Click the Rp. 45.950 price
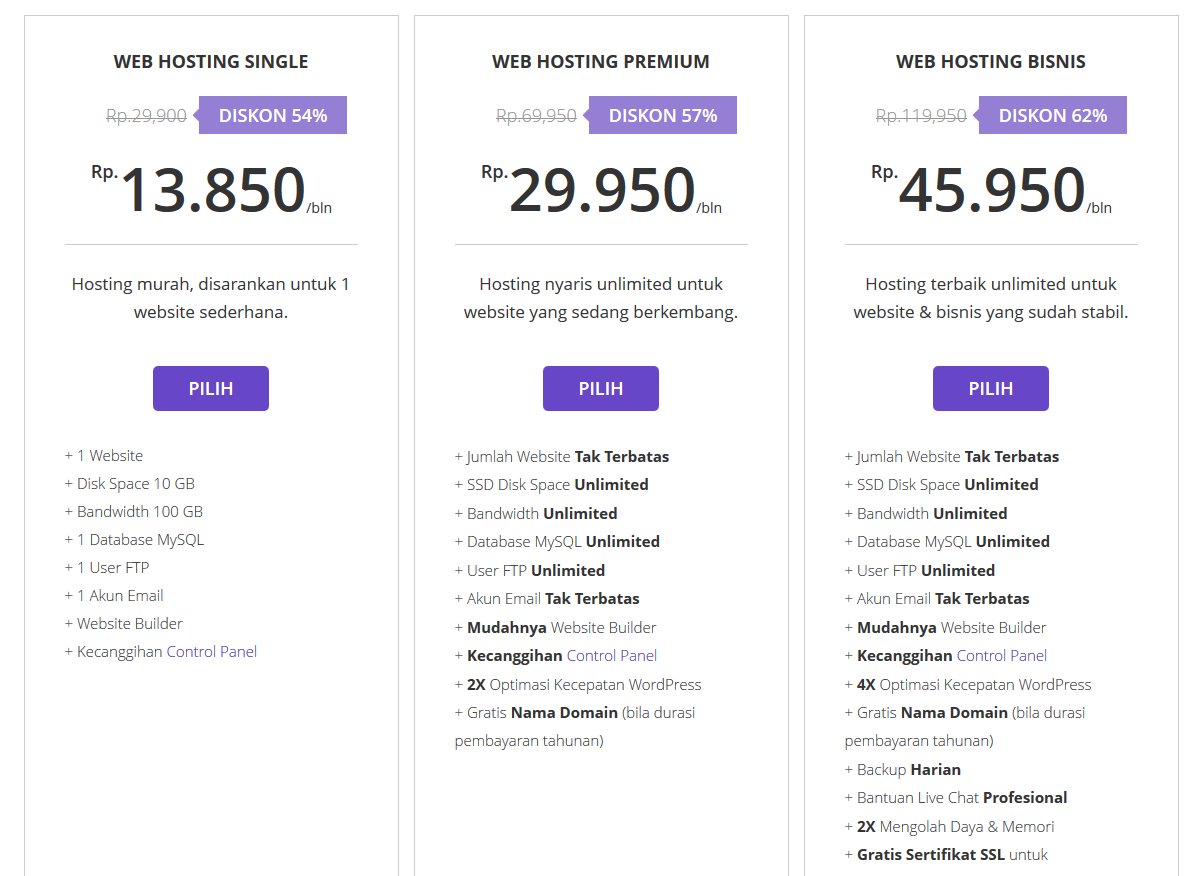Image resolution: width=1202 pixels, height=876 pixels. (x=991, y=190)
